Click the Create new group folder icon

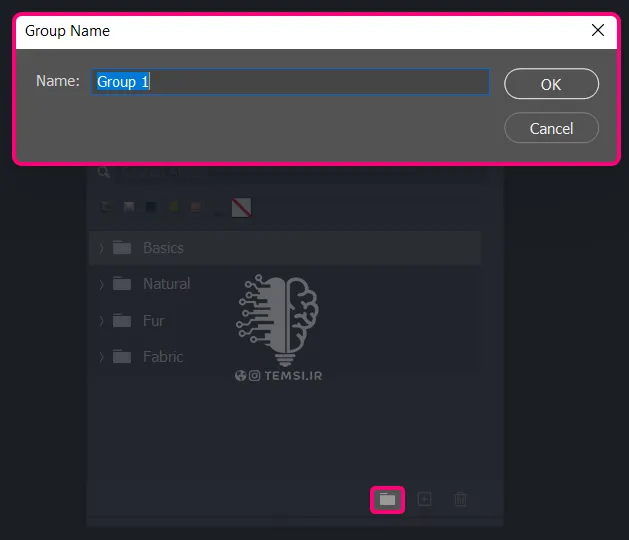(387, 499)
